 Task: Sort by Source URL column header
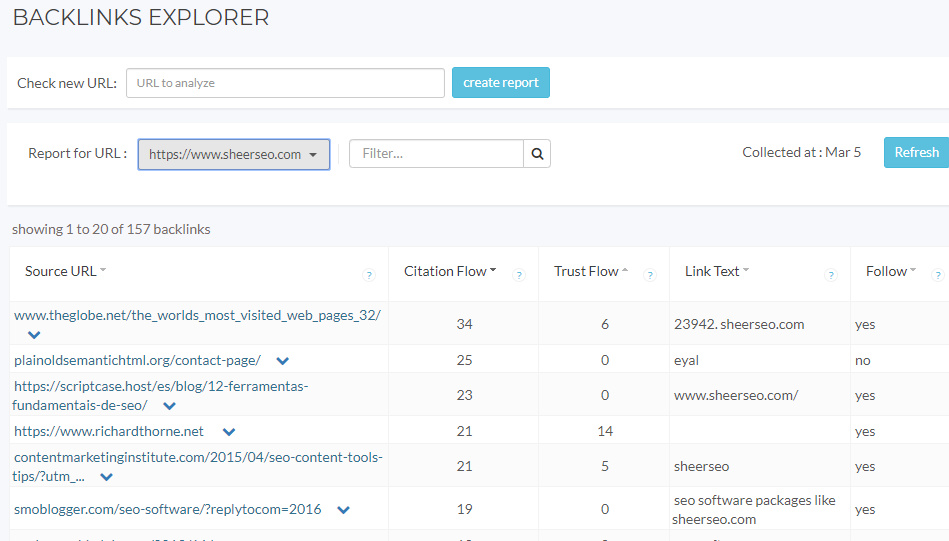65,271
